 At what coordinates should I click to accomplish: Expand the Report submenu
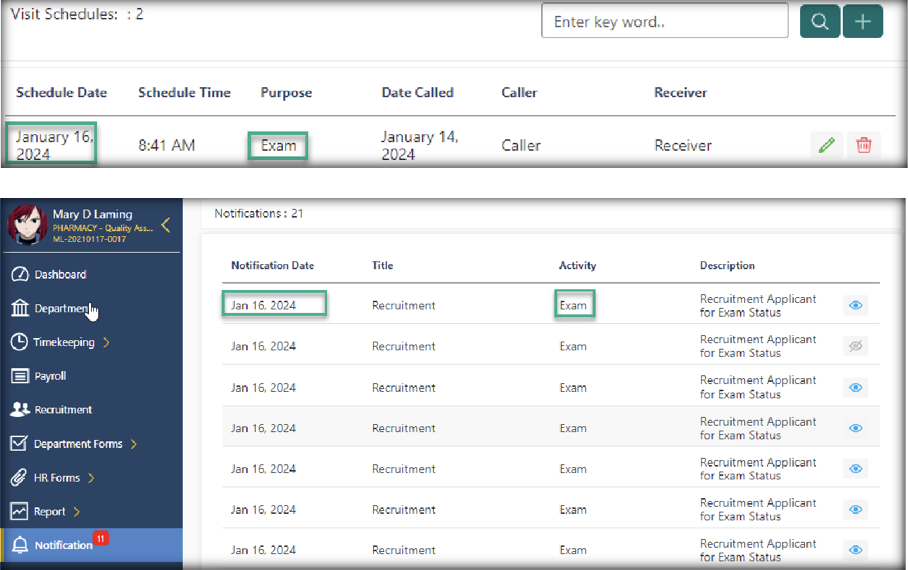tap(77, 512)
